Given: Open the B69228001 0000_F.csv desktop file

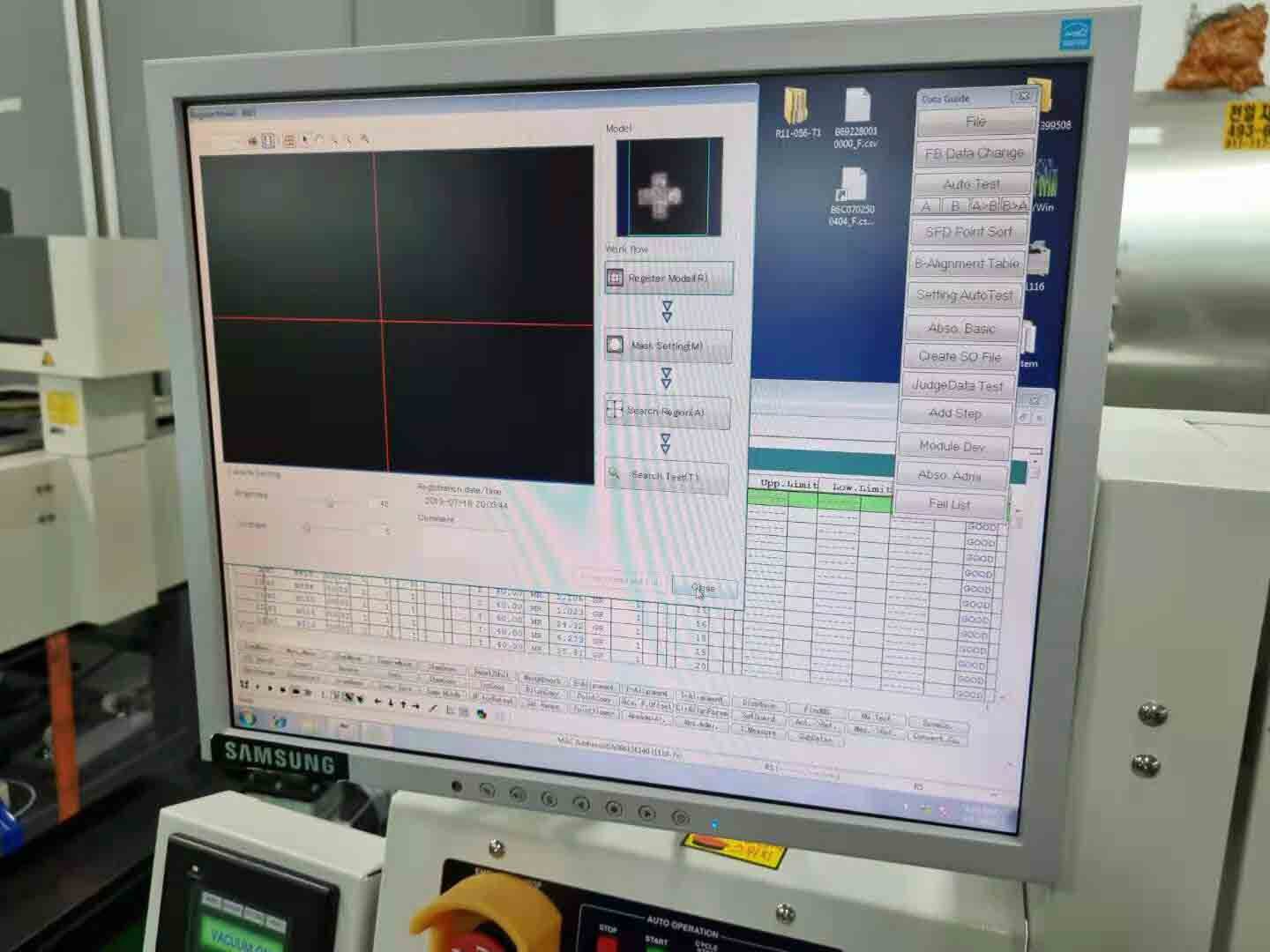Looking at the screenshot, I should (x=856, y=117).
